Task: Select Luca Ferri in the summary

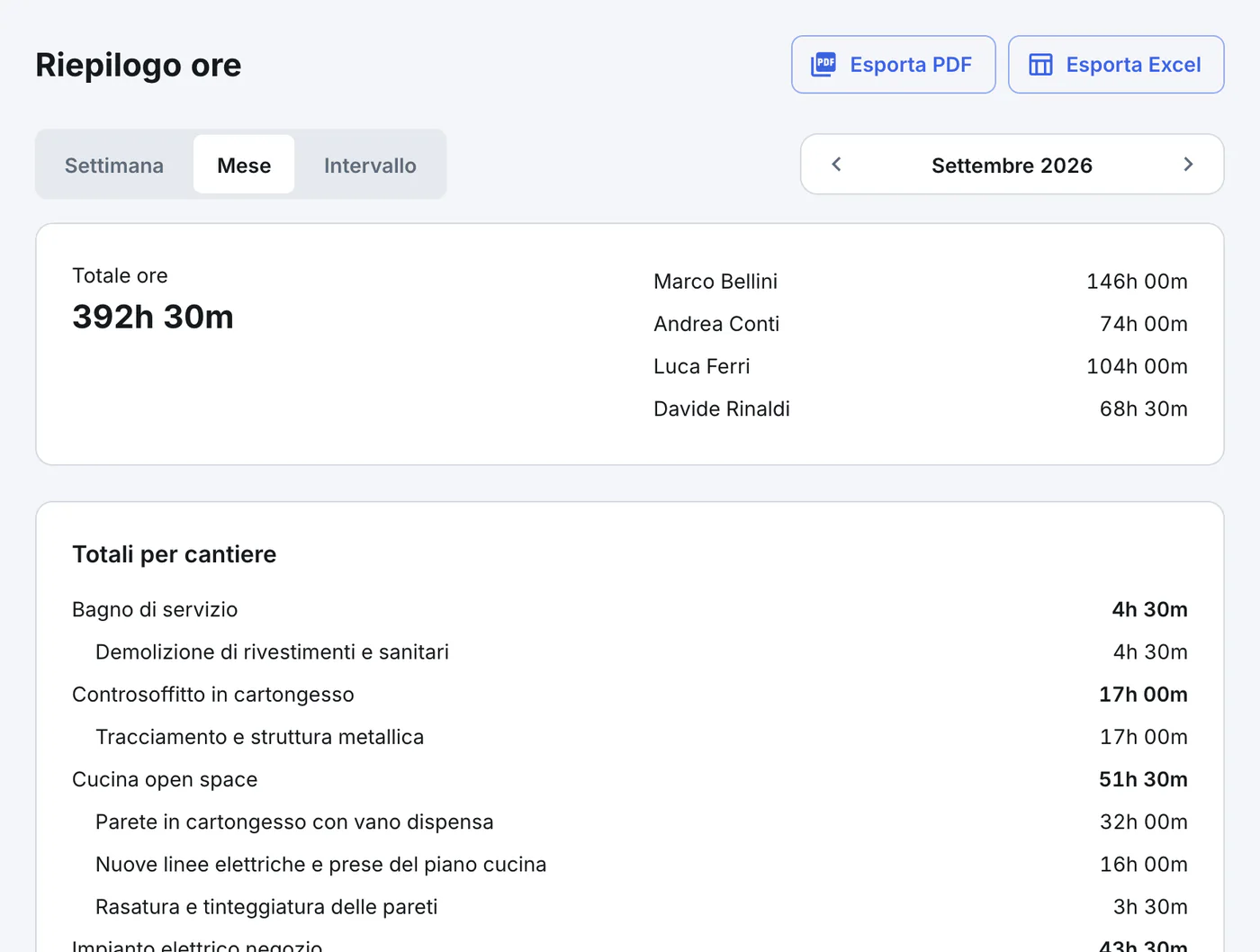Action: 702,366
